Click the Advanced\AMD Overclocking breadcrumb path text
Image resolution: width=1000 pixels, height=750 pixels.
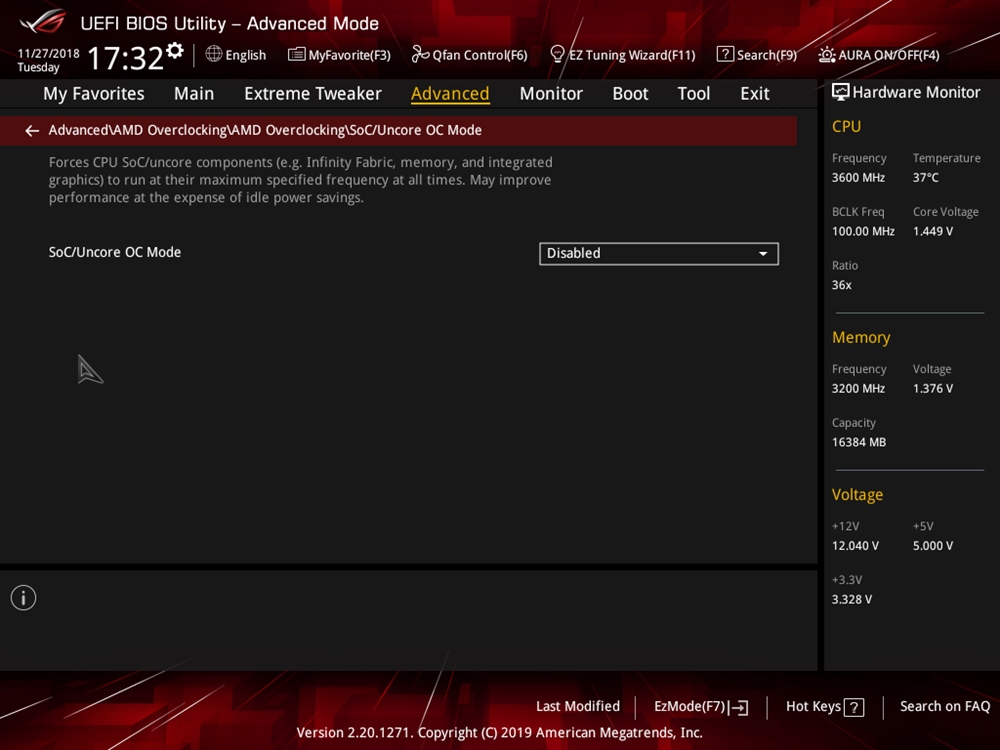265,130
